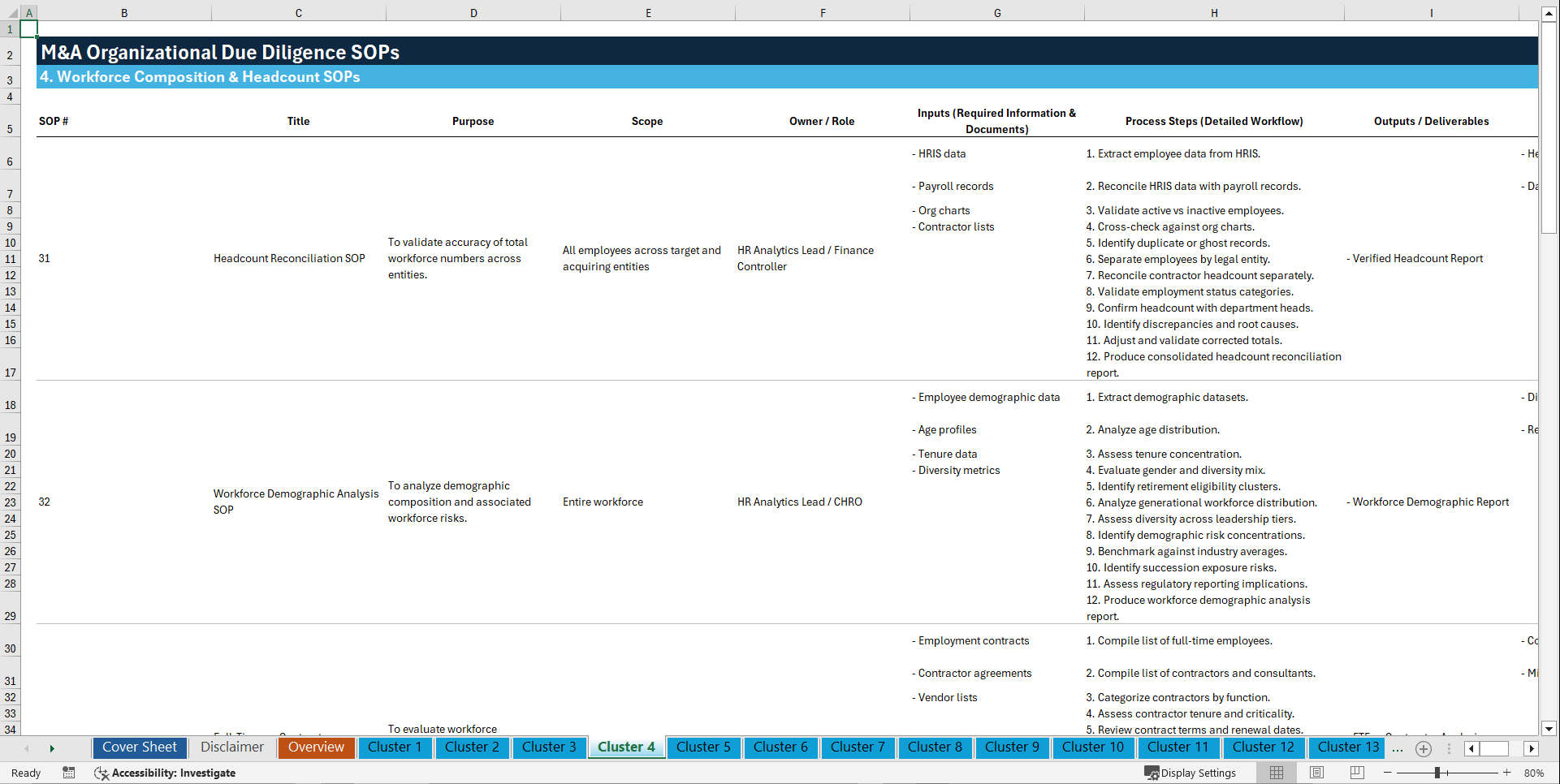This screenshot has width=1560, height=784.
Task: Add a new worksheet with the plus icon
Action: 1423,748
